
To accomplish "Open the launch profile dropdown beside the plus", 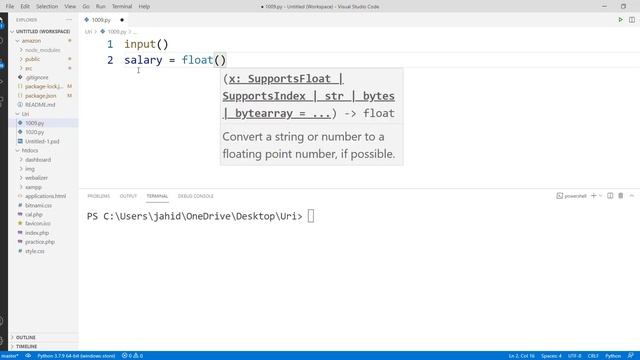I will [600, 196].
